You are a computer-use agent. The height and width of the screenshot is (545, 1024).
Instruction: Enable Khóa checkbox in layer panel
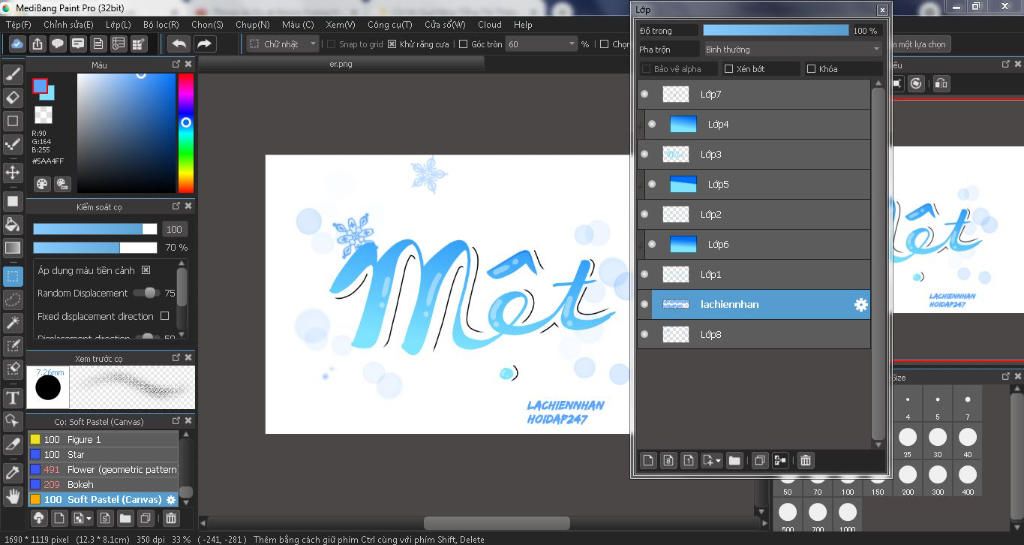point(811,69)
